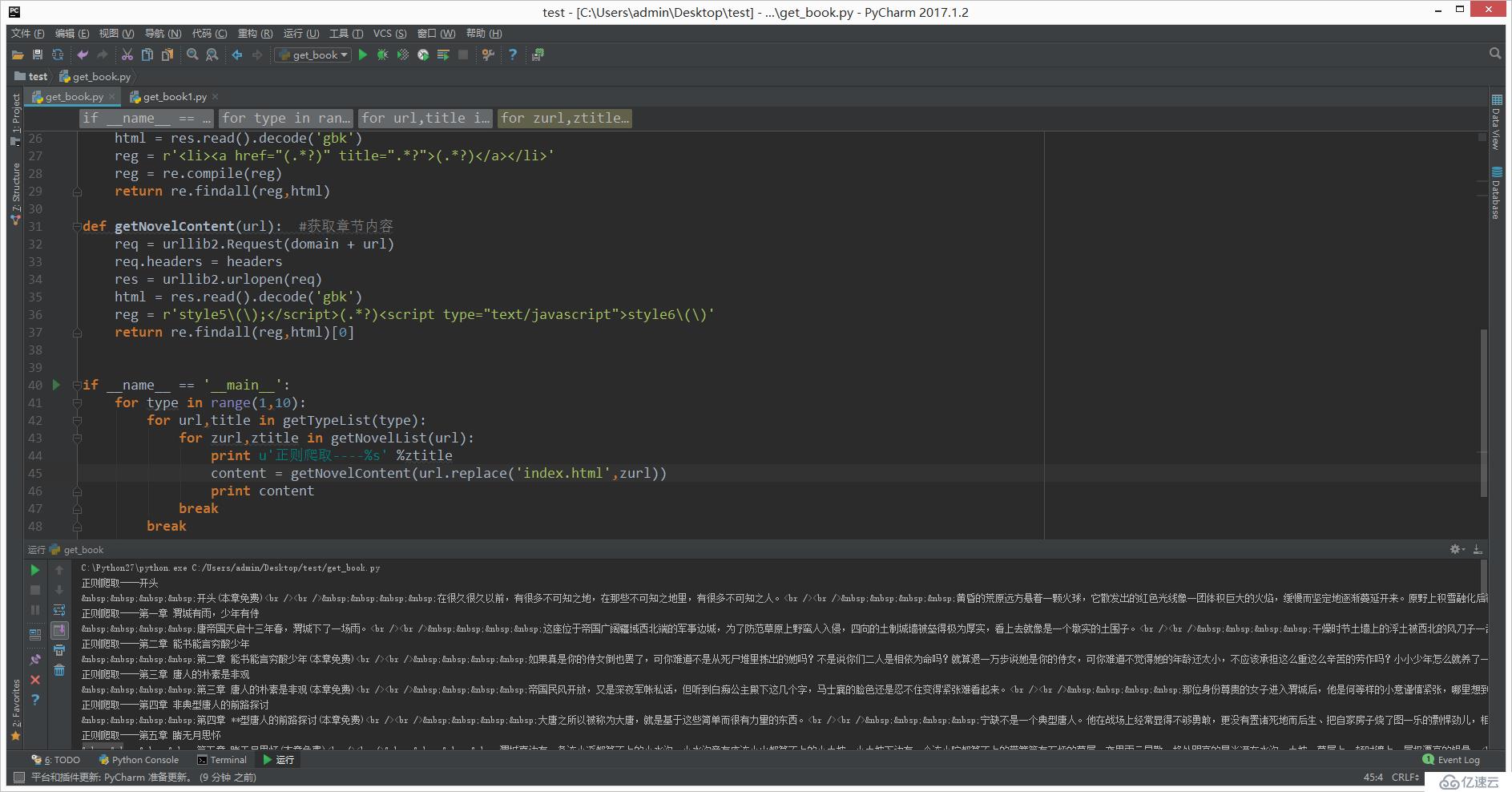
Task: Collapse the 'for type in range' fold marker
Action: (x=77, y=402)
